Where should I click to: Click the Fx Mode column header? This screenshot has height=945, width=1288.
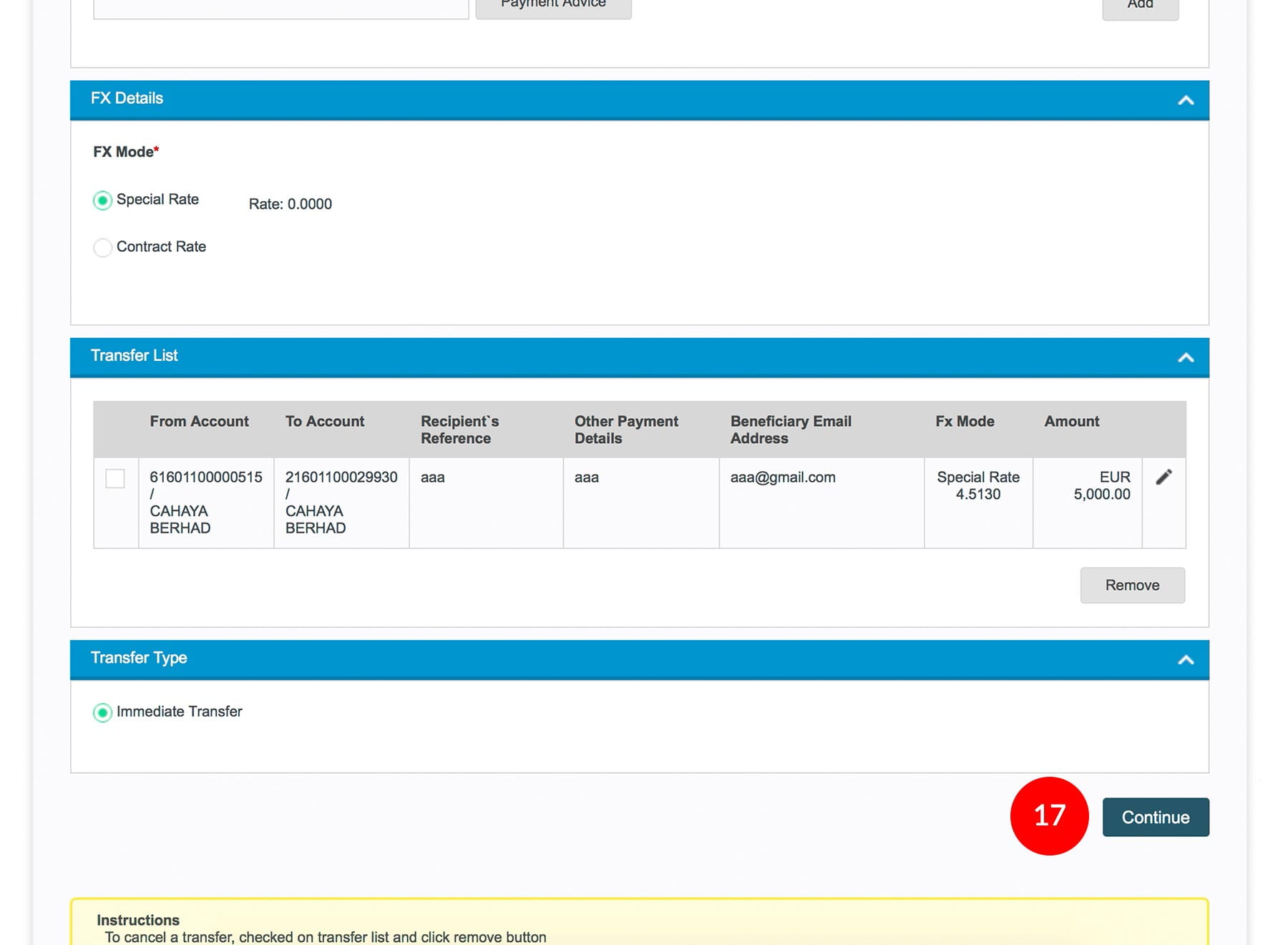pos(965,422)
